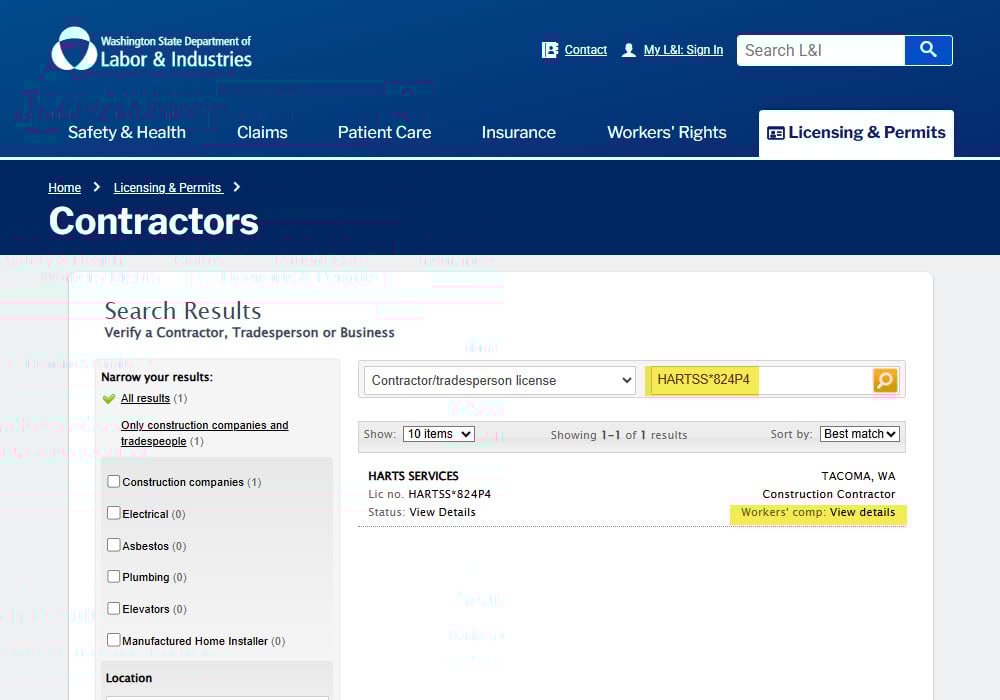This screenshot has width=1000, height=700.
Task: Check the Construction companies checkbox
Action: pyautogui.click(x=114, y=482)
